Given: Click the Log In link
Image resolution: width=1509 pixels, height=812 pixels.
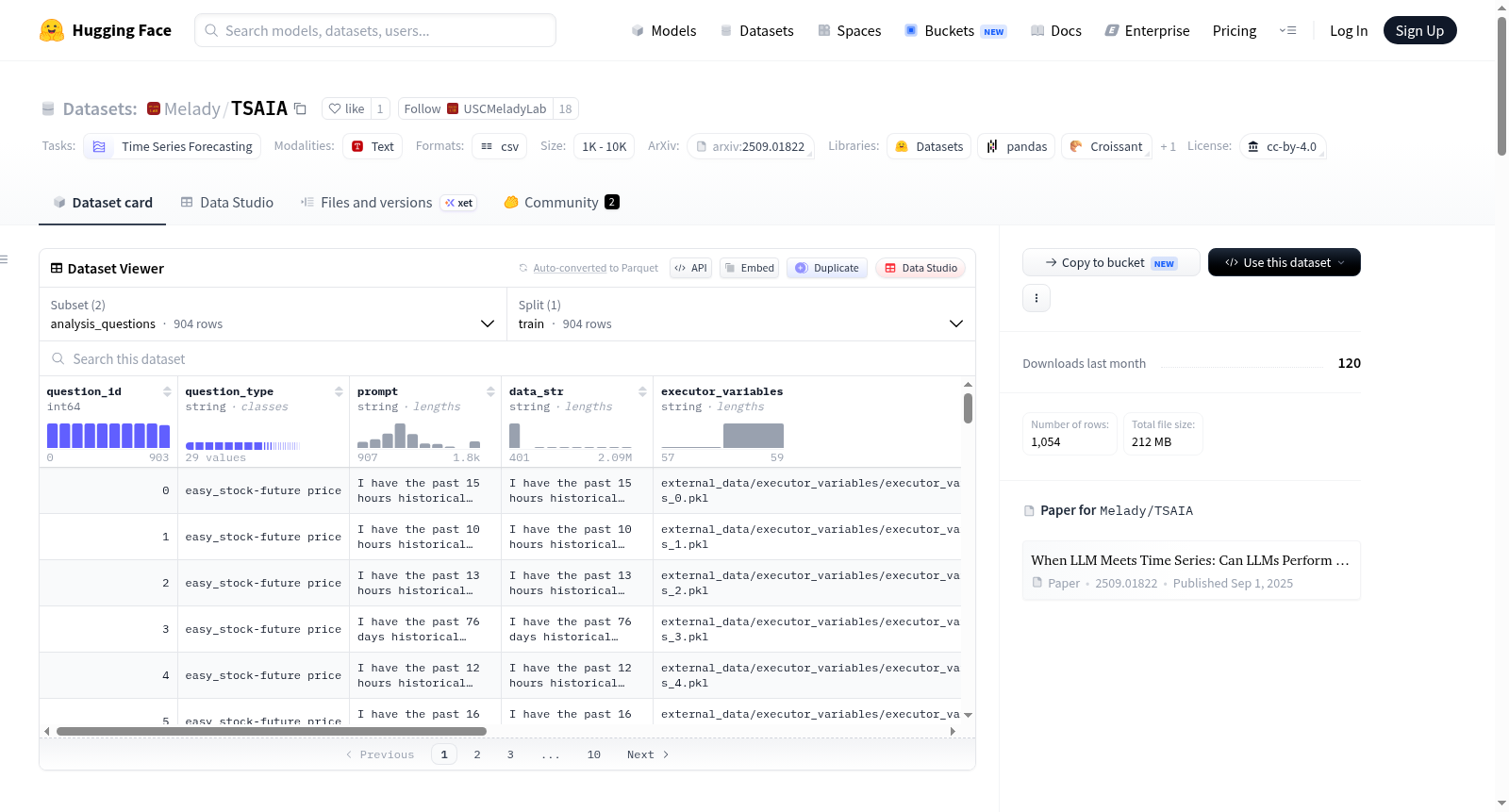Looking at the screenshot, I should click(x=1349, y=30).
